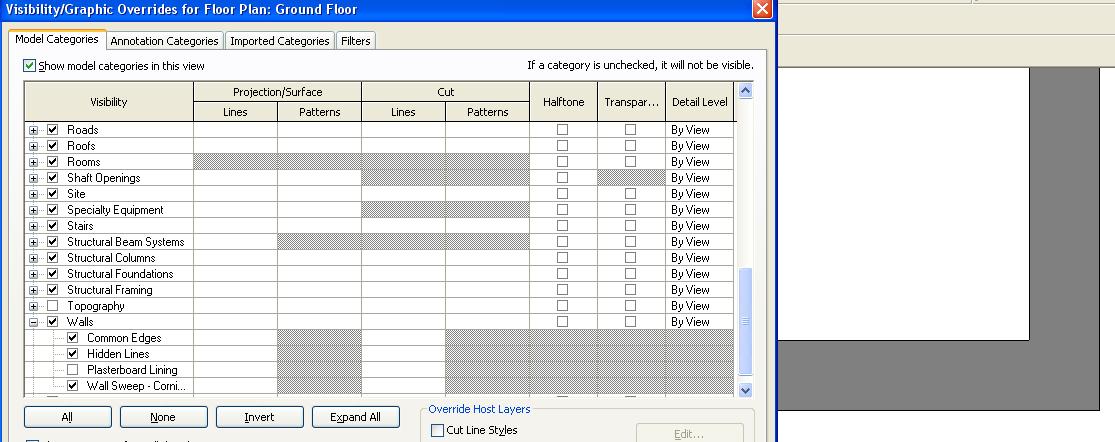1115x442 pixels.
Task: Open the Imported Categories tab
Action: (279, 41)
